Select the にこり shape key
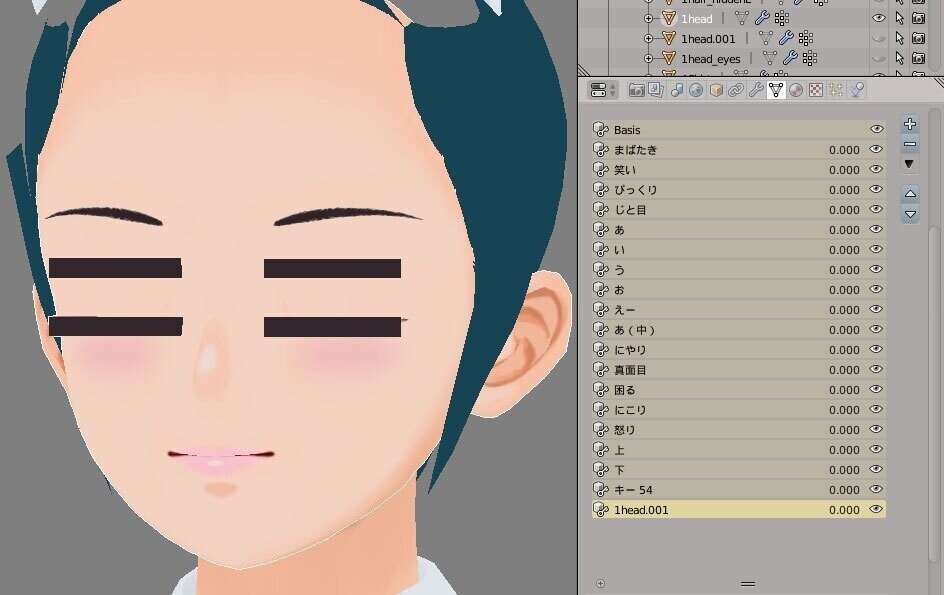 click(x=739, y=410)
